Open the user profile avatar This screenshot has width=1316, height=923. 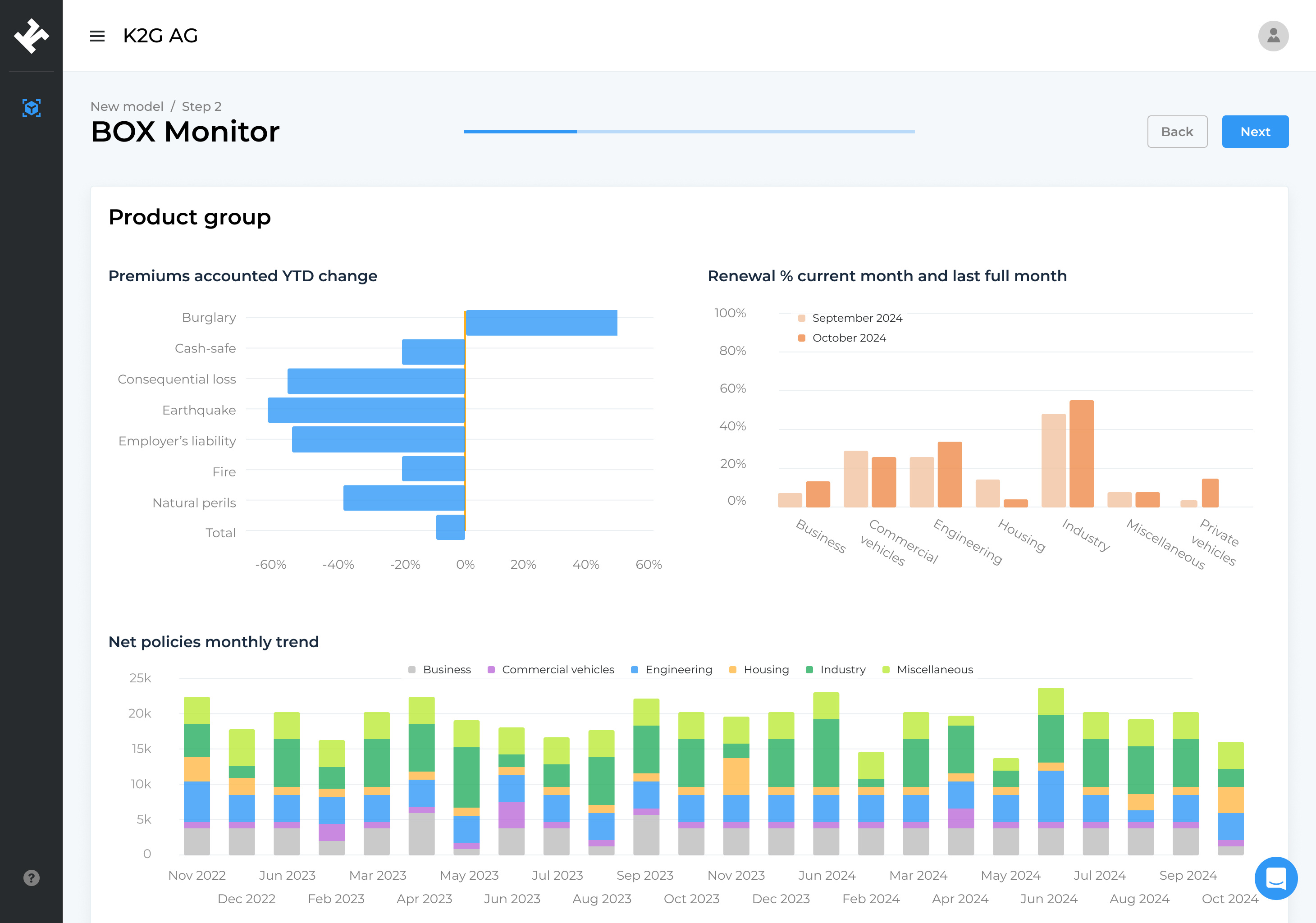pos(1273,36)
